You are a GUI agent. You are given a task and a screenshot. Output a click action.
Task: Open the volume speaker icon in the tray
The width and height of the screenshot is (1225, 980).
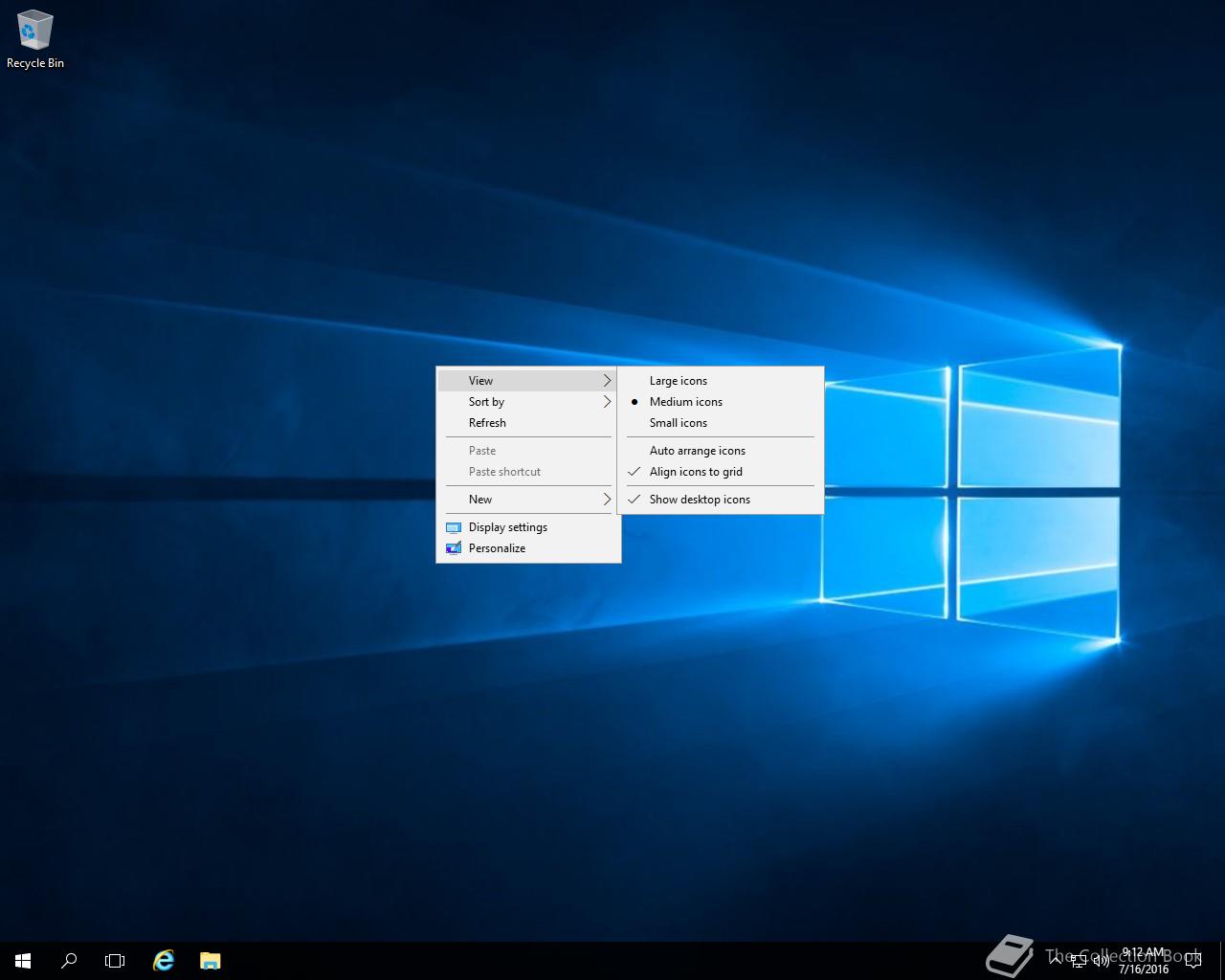[1101, 961]
